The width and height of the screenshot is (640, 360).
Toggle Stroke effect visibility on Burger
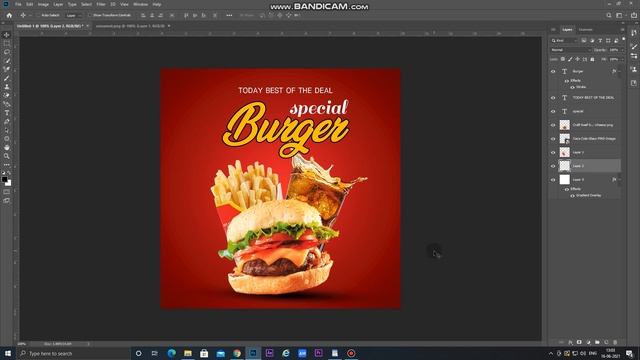(x=572, y=87)
